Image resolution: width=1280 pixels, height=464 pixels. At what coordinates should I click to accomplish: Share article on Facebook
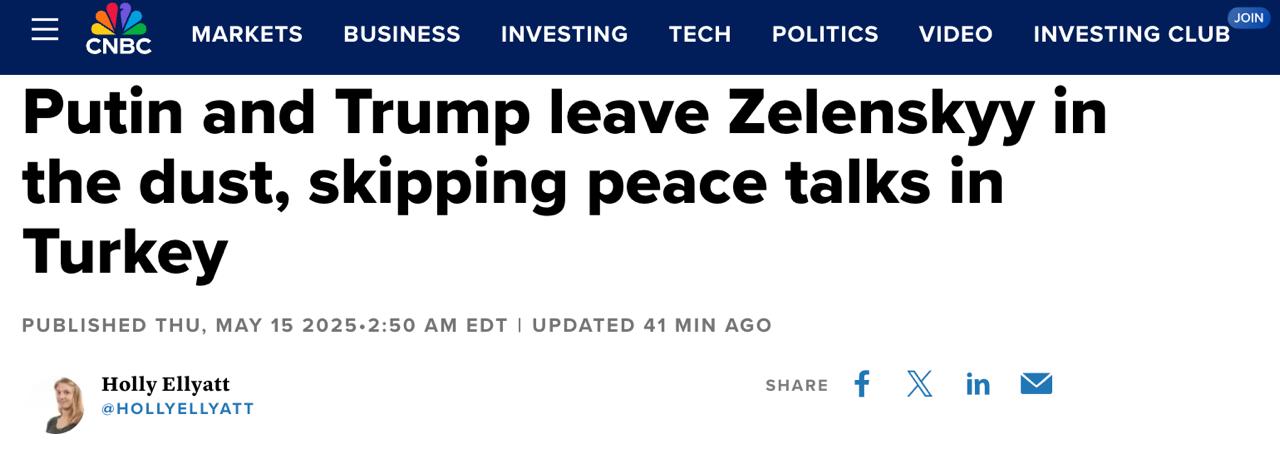tap(862, 384)
